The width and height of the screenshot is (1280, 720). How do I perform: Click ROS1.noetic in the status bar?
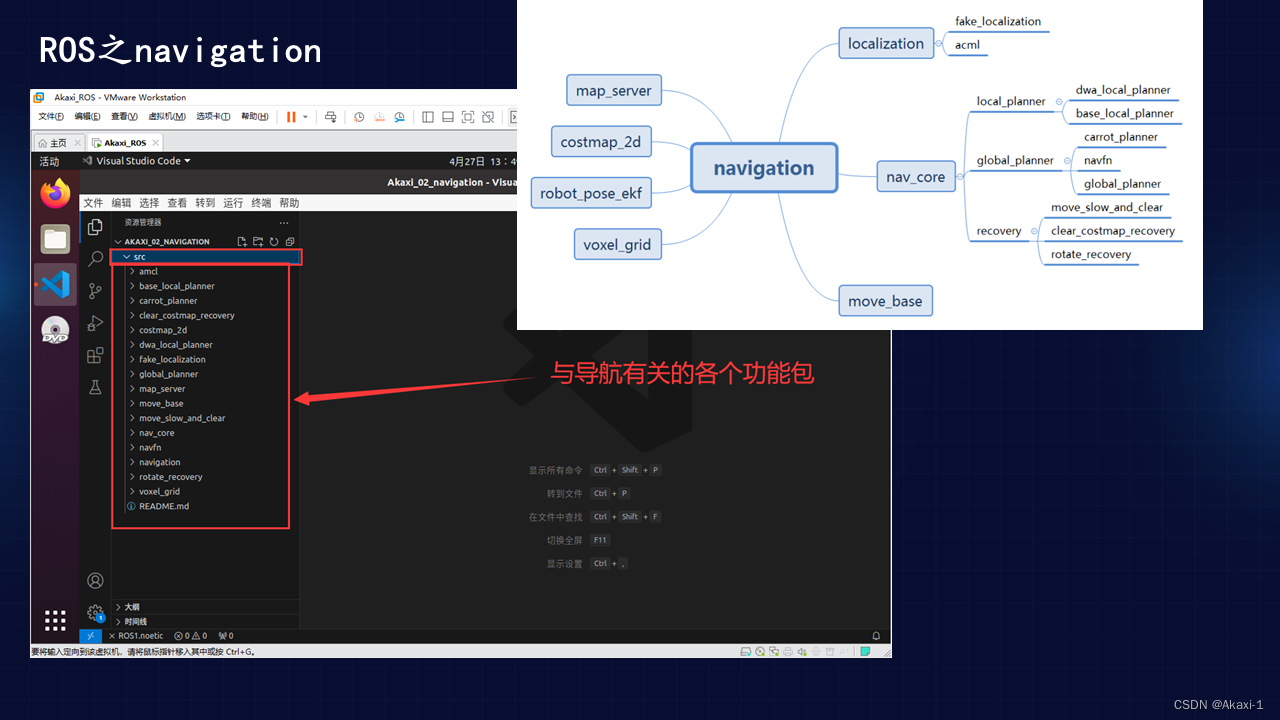pos(140,636)
